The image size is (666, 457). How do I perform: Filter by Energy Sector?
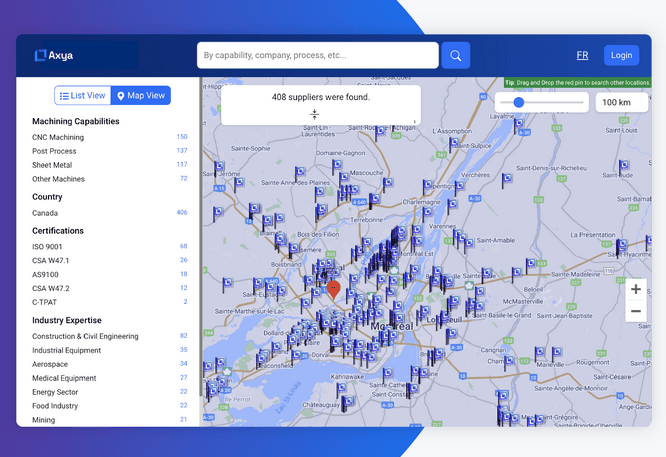(x=110, y=392)
